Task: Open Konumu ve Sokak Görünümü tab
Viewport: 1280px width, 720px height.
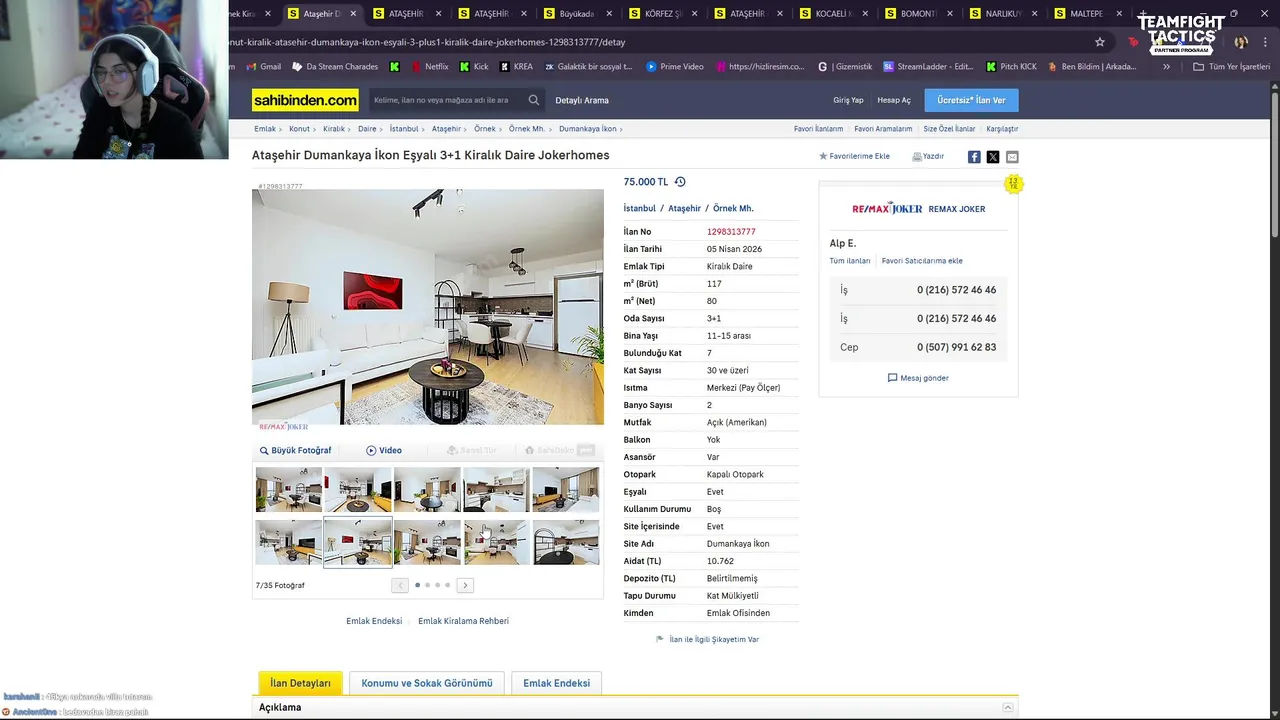Action: (x=427, y=683)
